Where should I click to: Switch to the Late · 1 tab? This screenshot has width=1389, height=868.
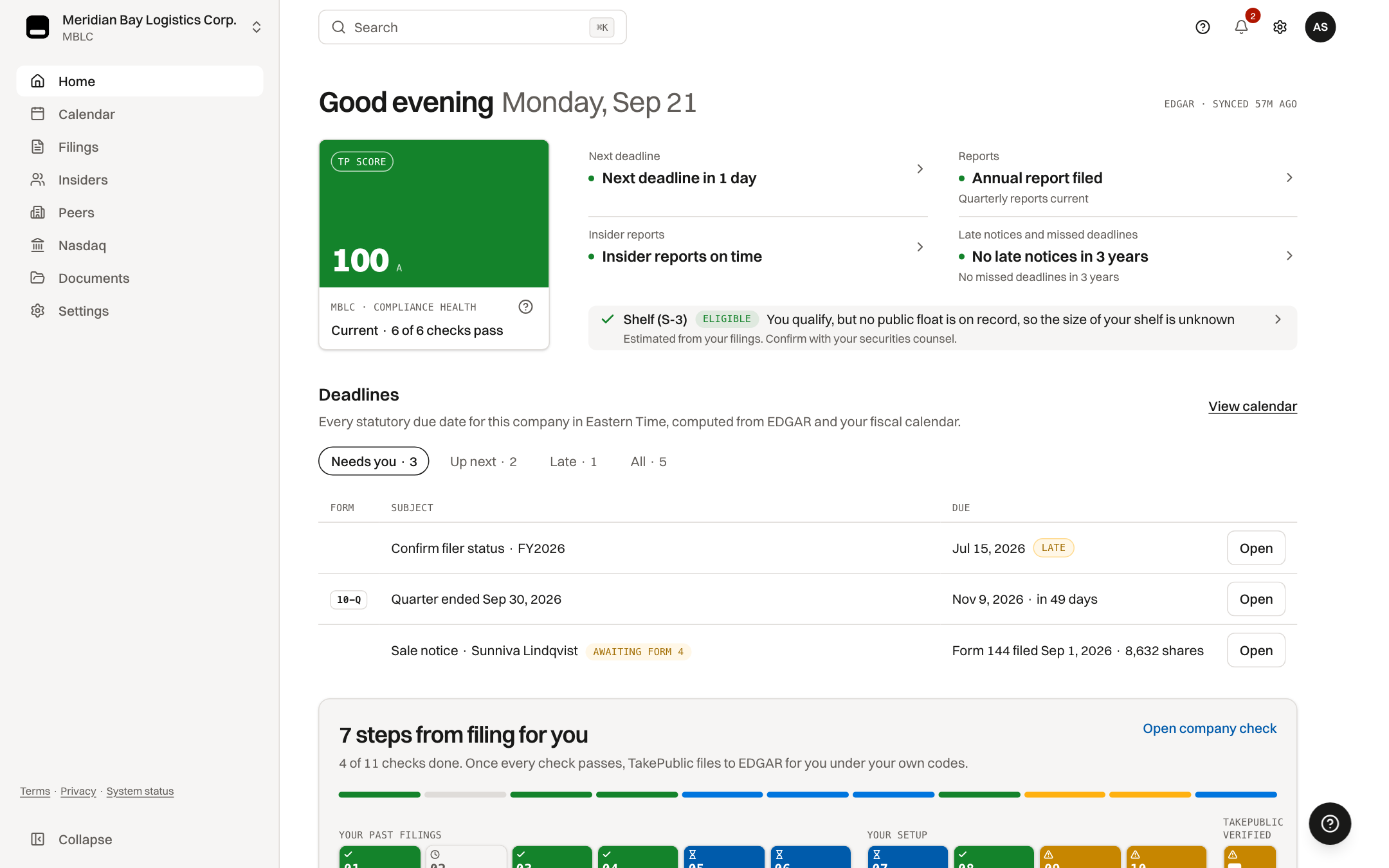[574, 461]
